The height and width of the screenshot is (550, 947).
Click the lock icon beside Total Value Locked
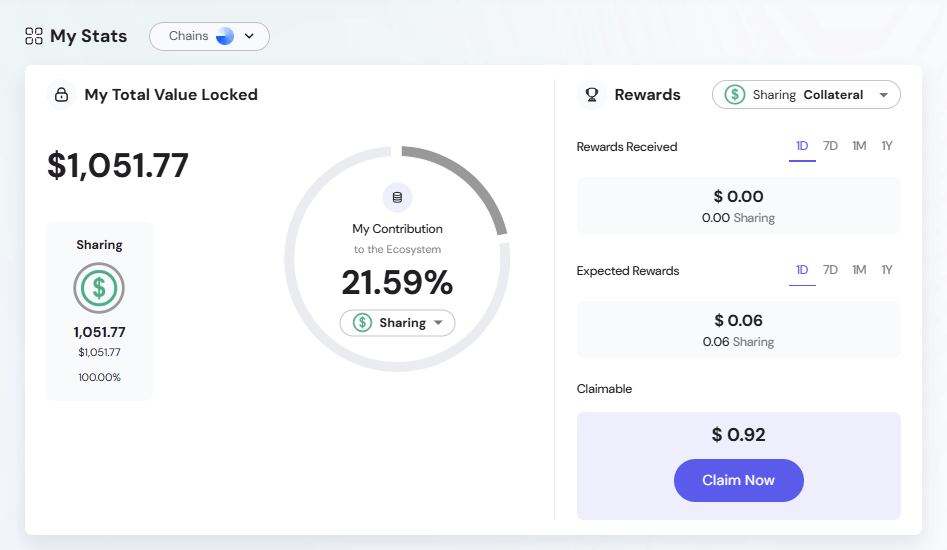61,95
